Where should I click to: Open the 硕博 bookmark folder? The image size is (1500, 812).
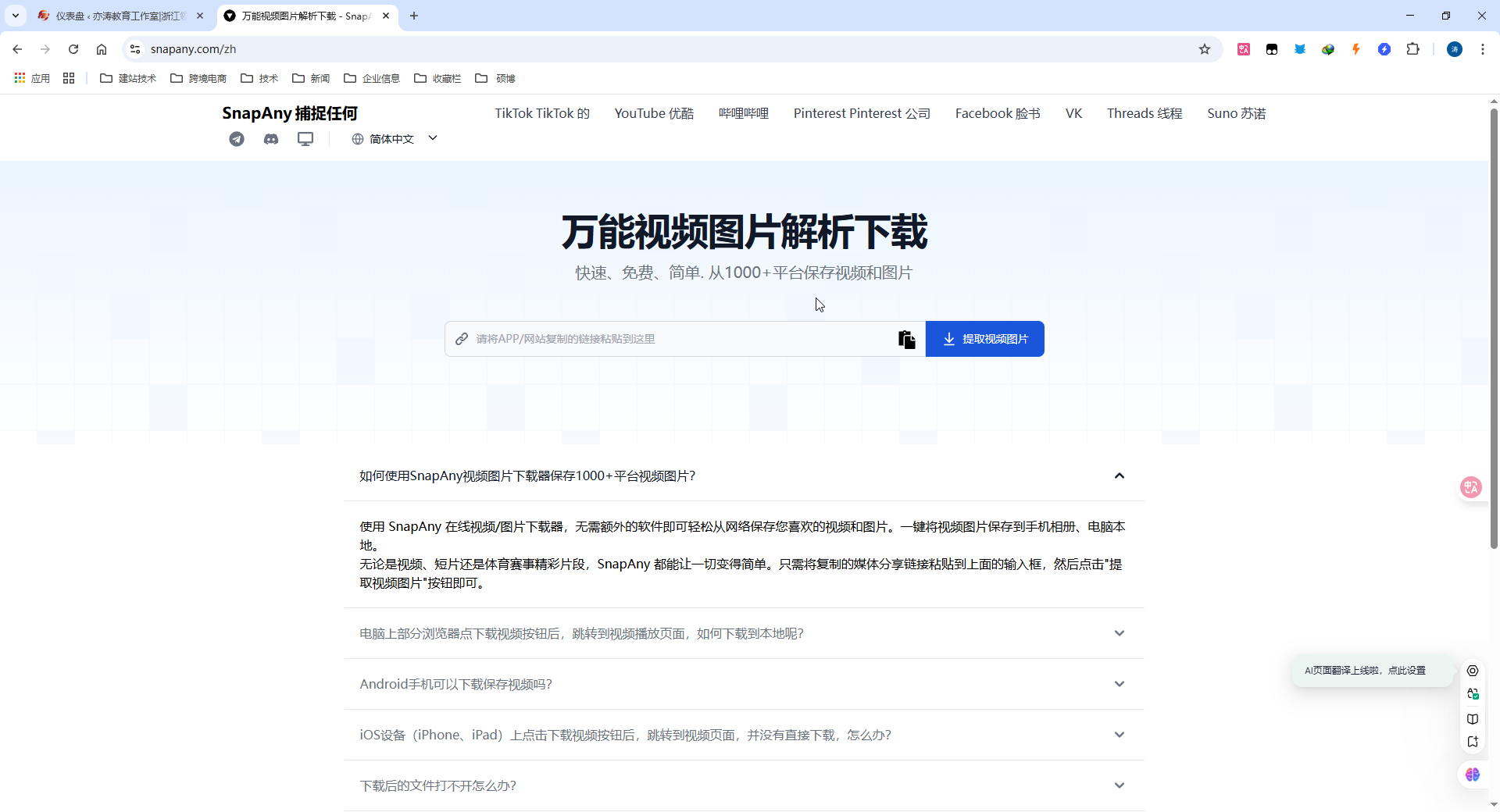pos(495,78)
